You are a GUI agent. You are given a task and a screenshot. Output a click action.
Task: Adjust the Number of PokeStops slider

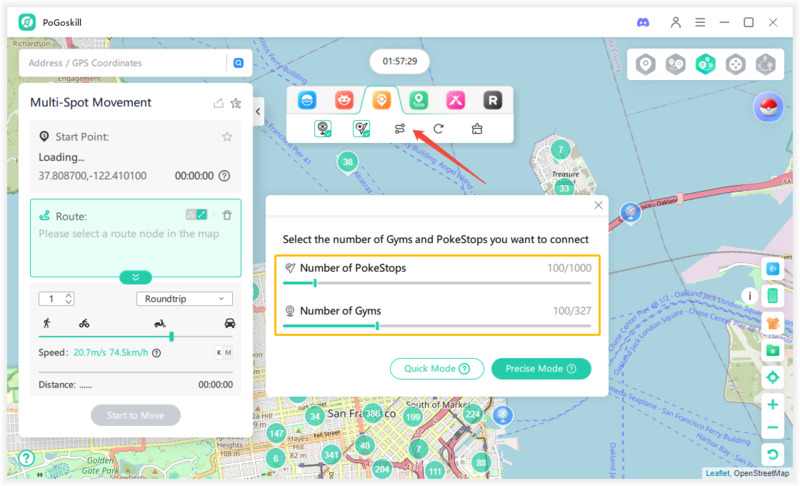316,283
